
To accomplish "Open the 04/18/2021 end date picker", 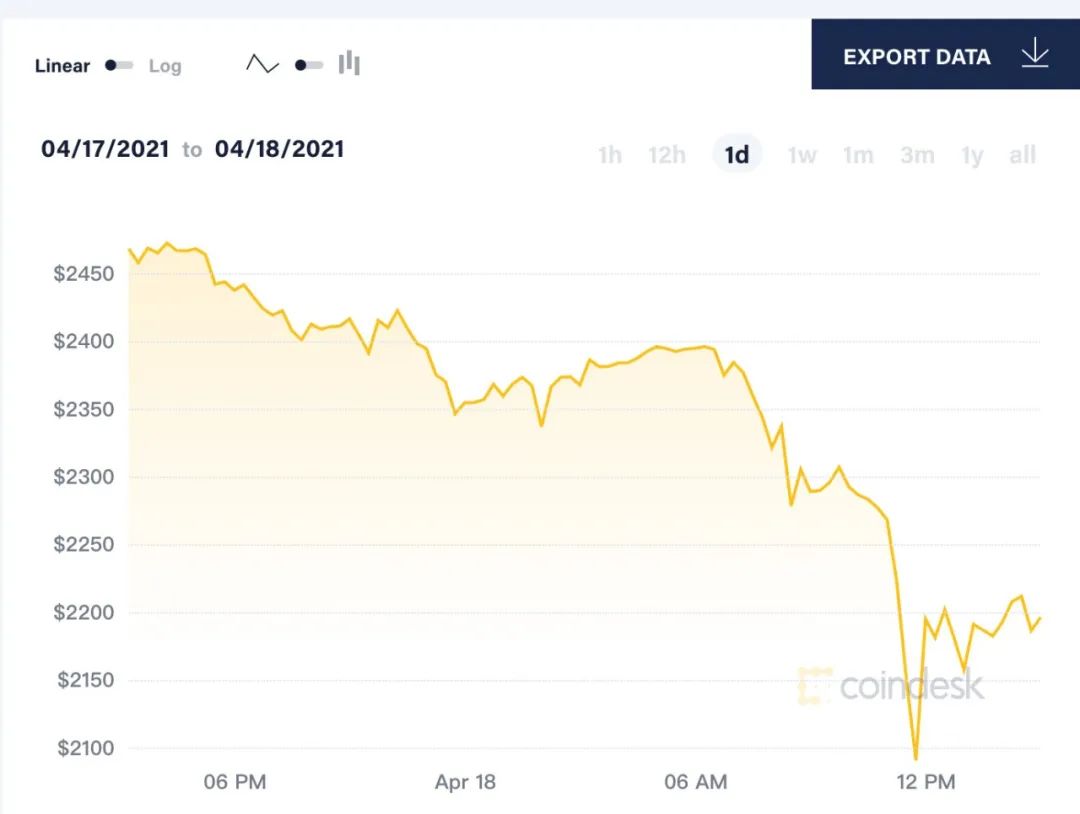I will 280,149.
